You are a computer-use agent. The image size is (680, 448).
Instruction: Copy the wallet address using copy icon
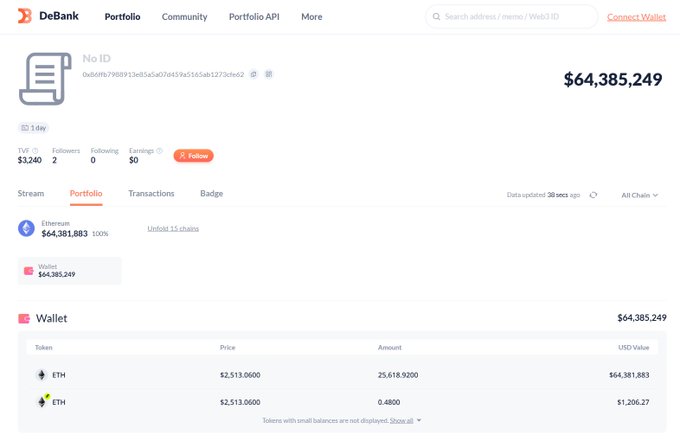click(x=254, y=74)
